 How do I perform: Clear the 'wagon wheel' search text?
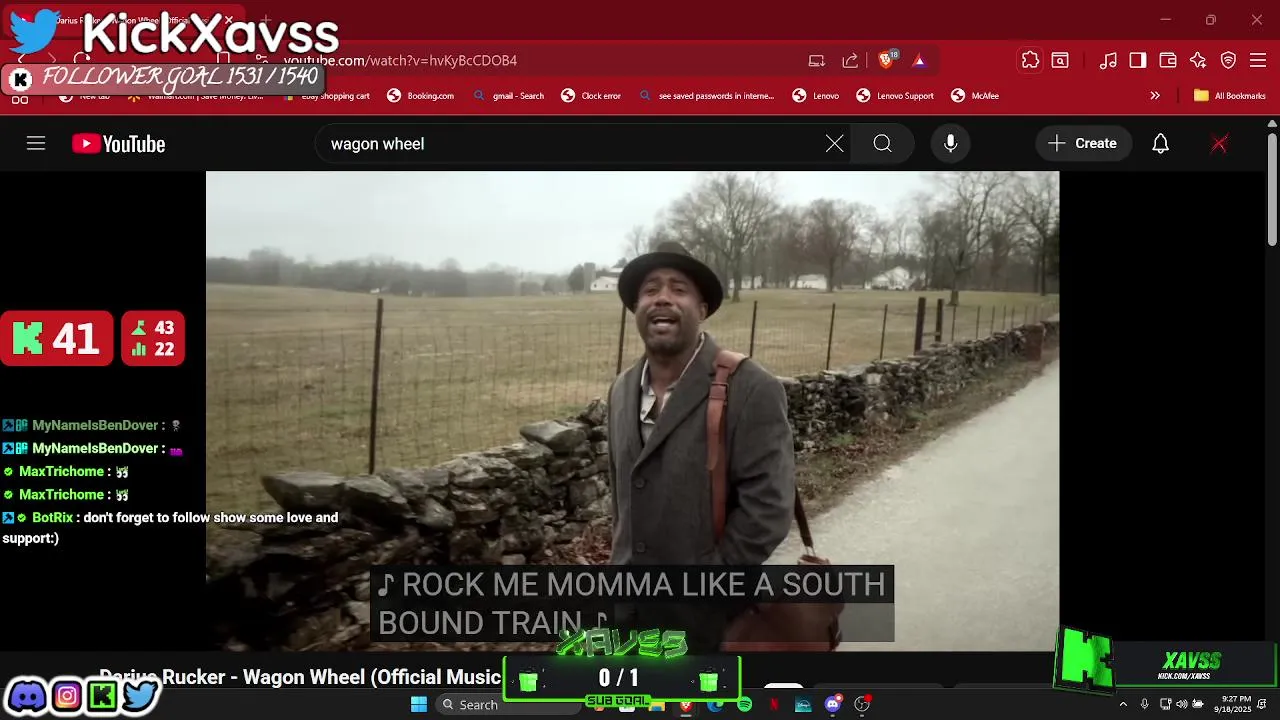pos(834,144)
